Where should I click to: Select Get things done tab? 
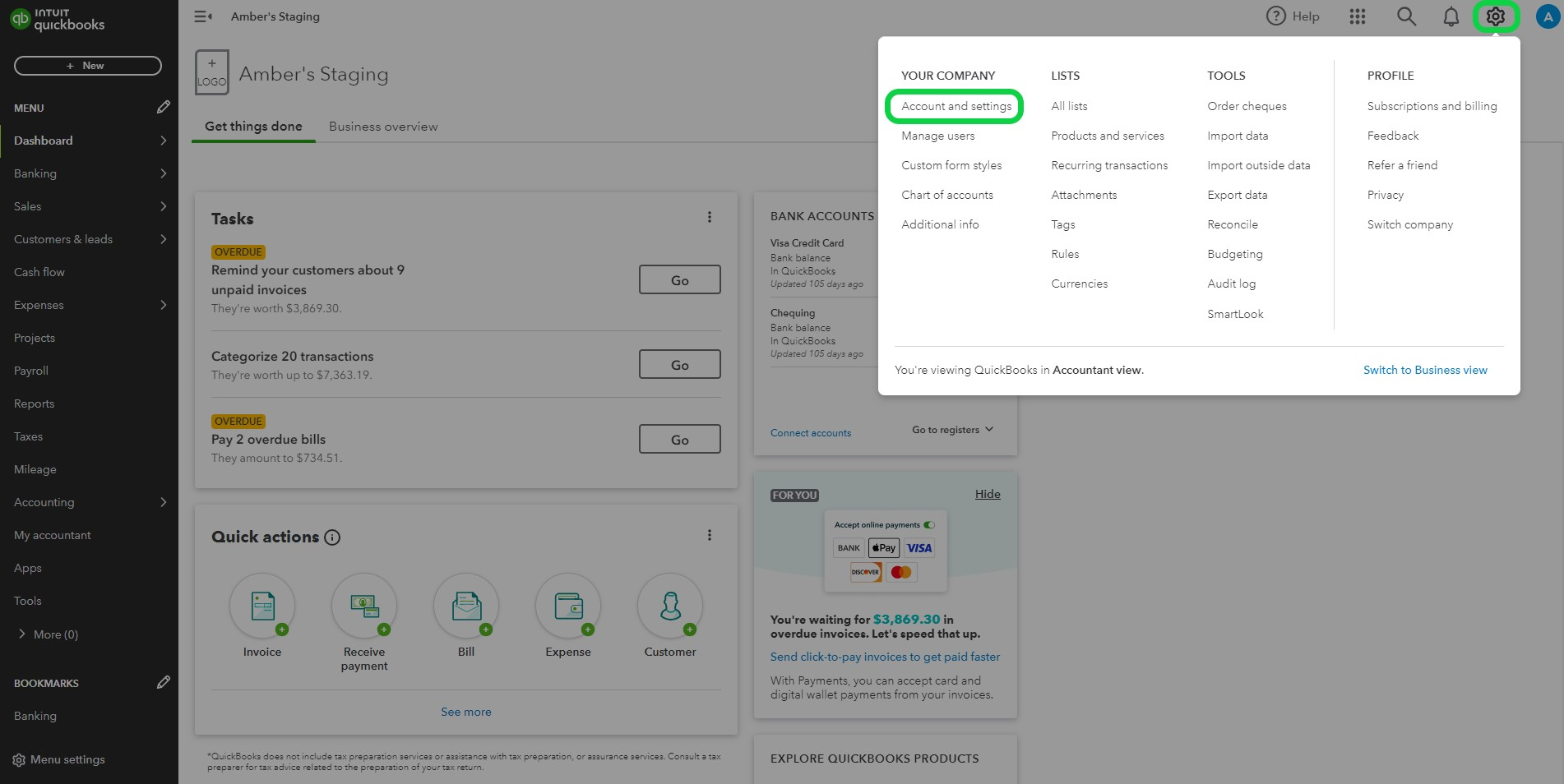click(x=253, y=127)
